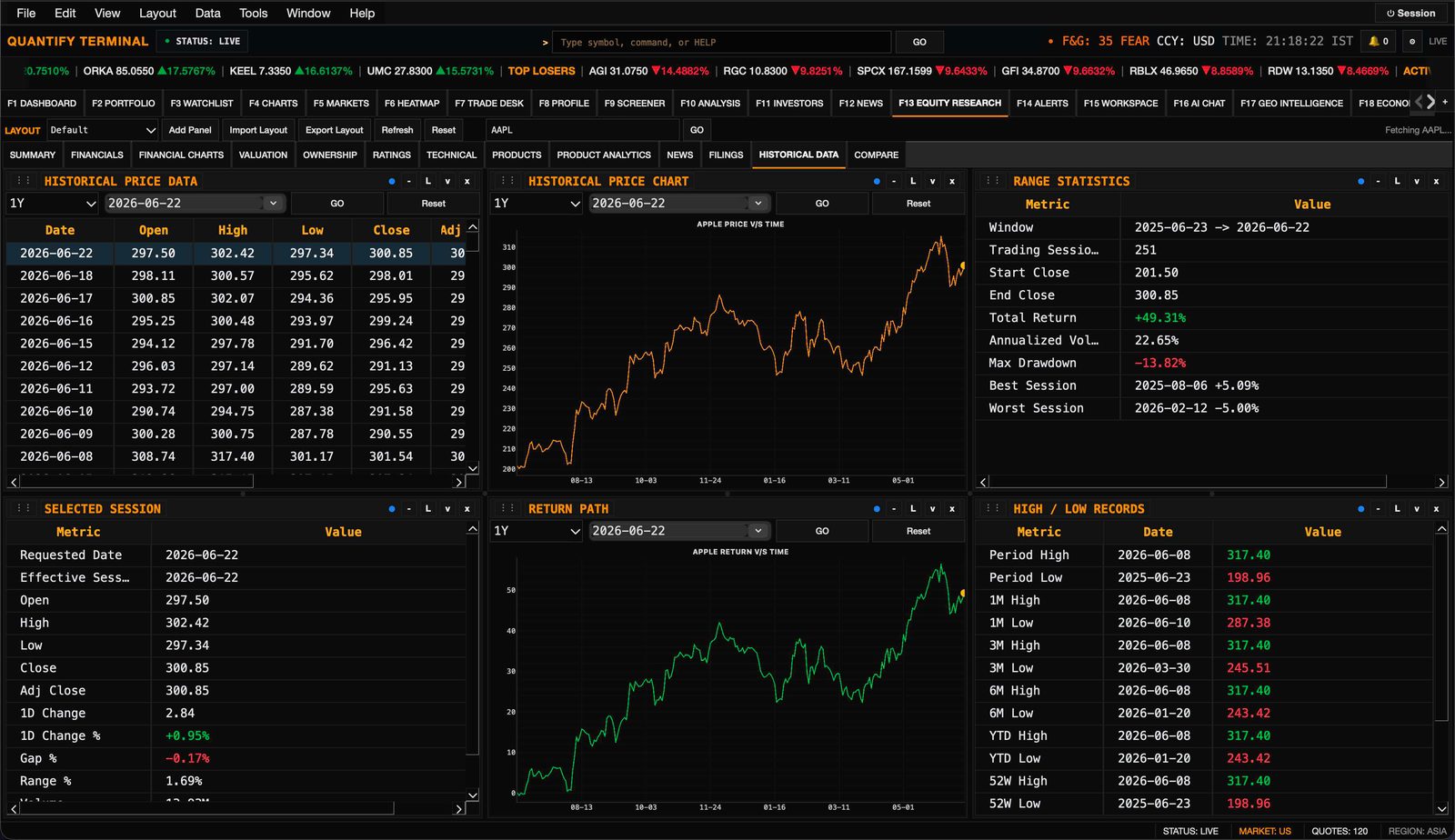This screenshot has height=840, width=1455.
Task: Close the Historical Price Data panel
Action: point(467,181)
